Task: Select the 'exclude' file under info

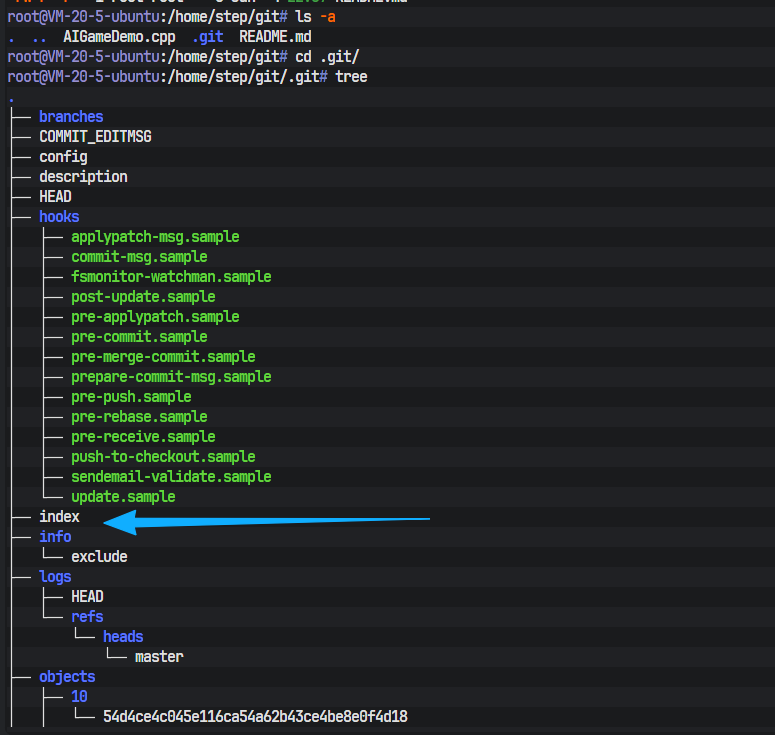Action: pos(99,557)
